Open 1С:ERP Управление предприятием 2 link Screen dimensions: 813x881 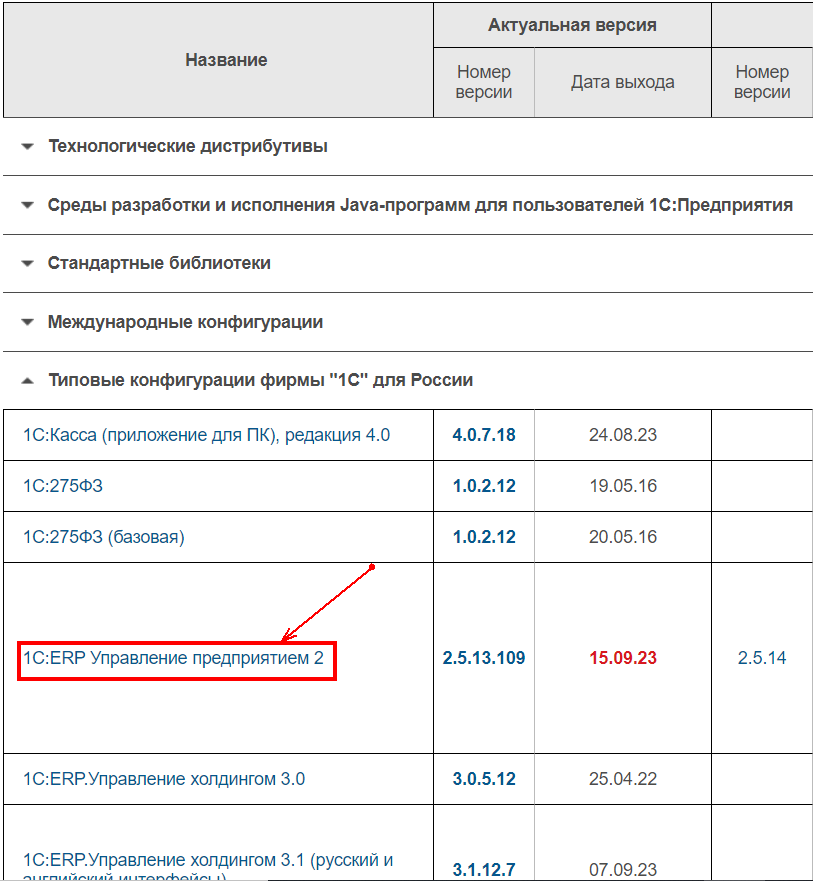pyautogui.click(x=173, y=658)
